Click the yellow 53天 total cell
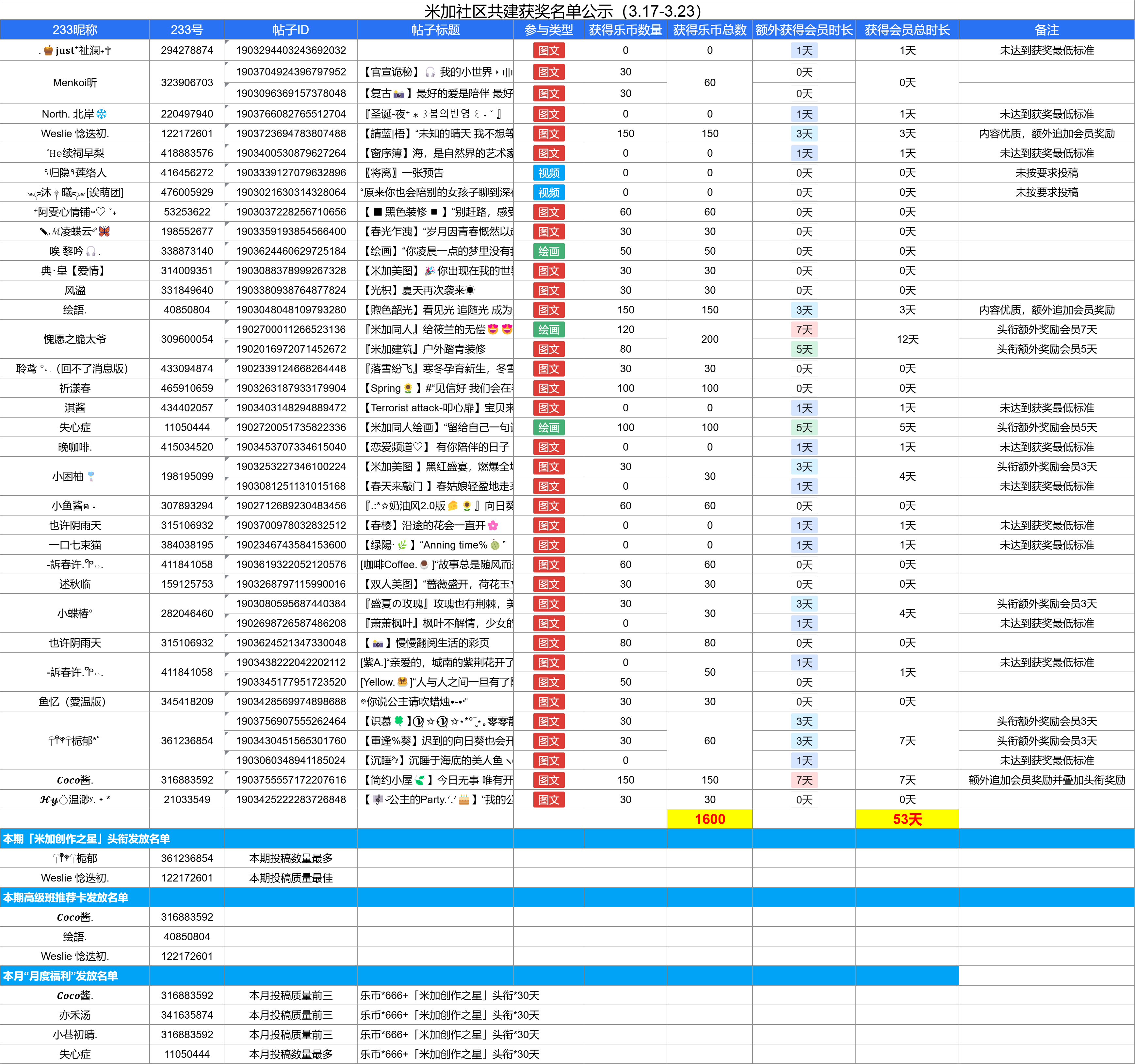Screen dimensions: 1135x1064 (x=907, y=819)
